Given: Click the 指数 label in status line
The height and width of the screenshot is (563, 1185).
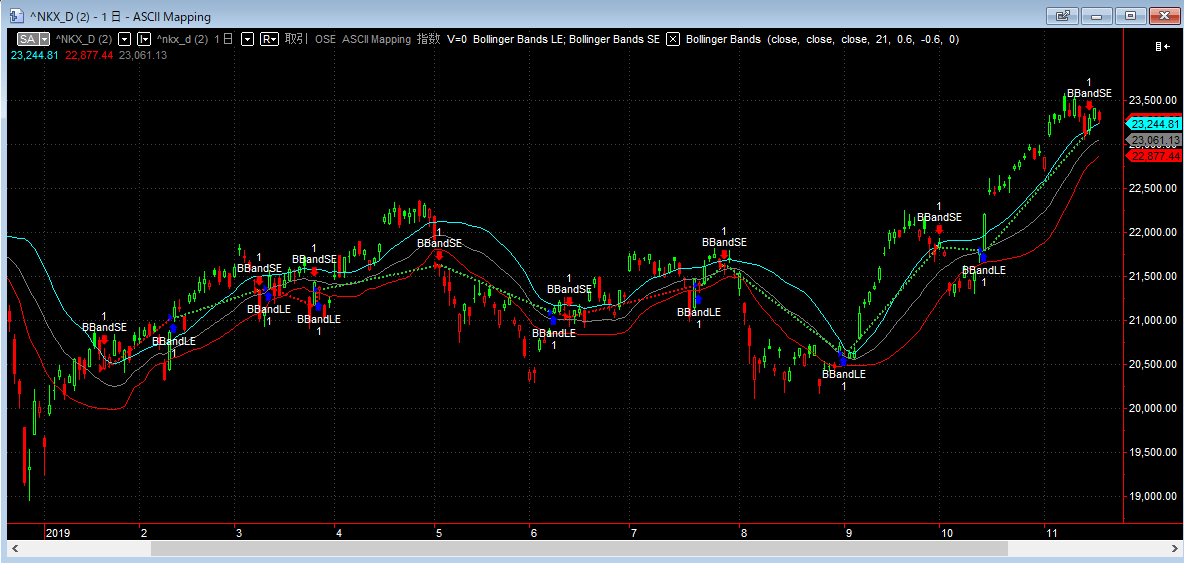Looking at the screenshot, I should point(429,39).
